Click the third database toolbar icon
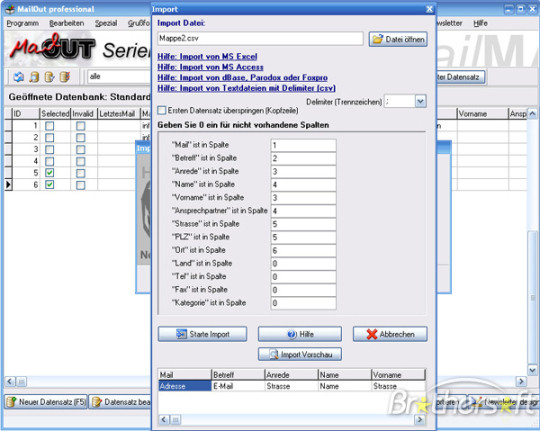 tap(49, 77)
